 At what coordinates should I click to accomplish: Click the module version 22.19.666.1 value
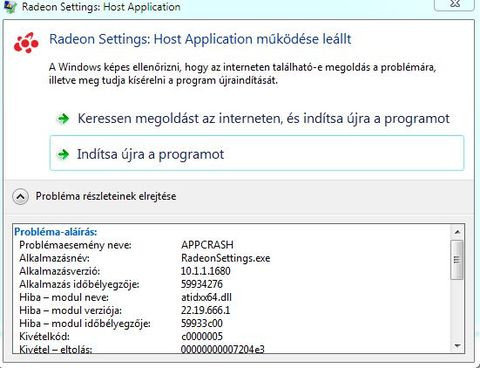(x=206, y=310)
